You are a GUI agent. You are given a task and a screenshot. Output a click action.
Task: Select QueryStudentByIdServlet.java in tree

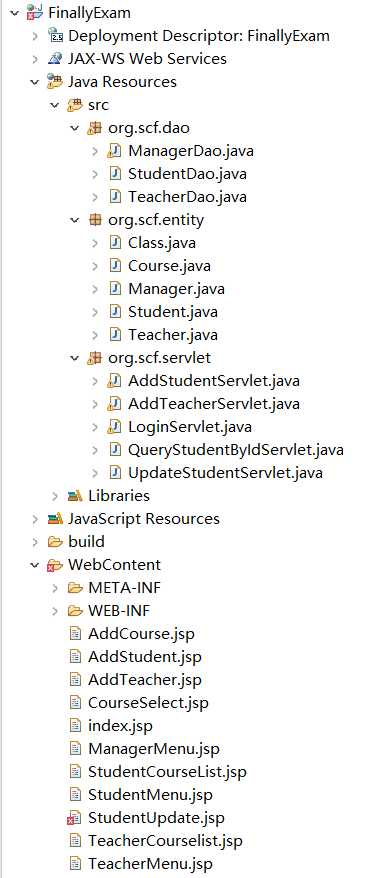[236, 450]
